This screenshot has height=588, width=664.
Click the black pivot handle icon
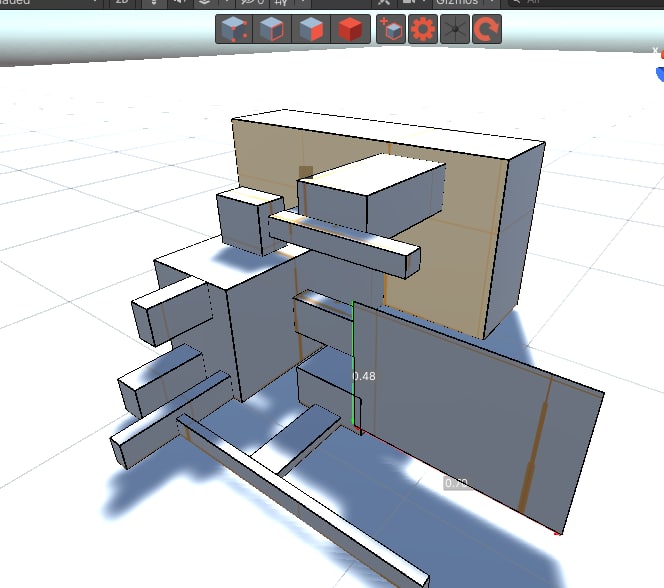coord(455,29)
